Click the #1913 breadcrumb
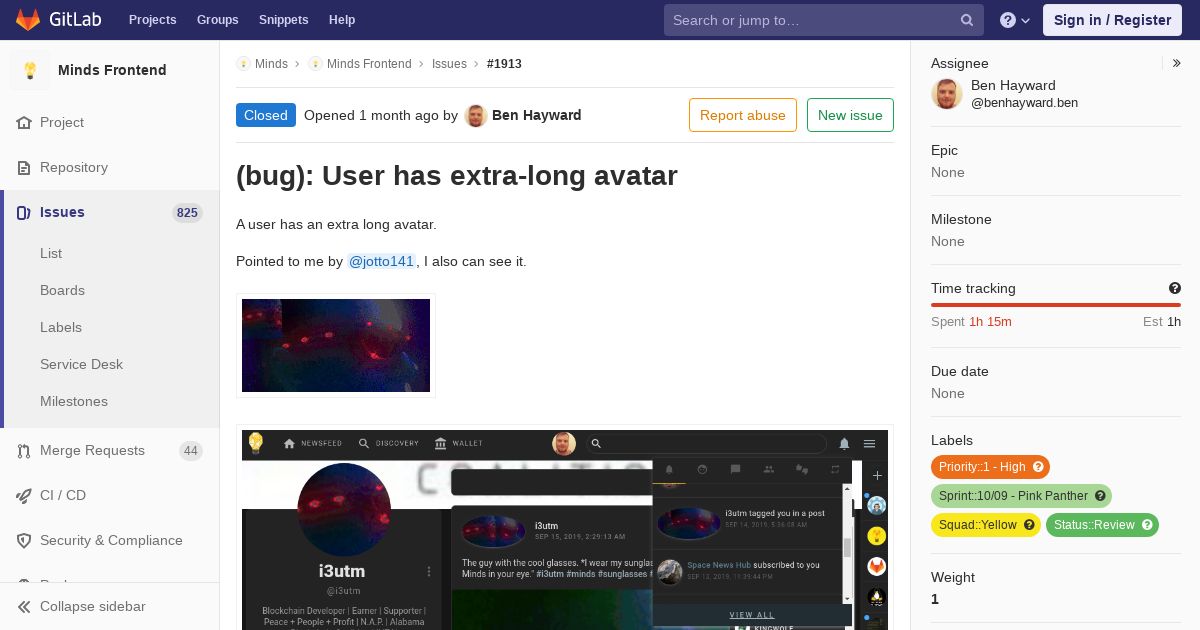Image resolution: width=1200 pixels, height=630 pixels. point(504,64)
